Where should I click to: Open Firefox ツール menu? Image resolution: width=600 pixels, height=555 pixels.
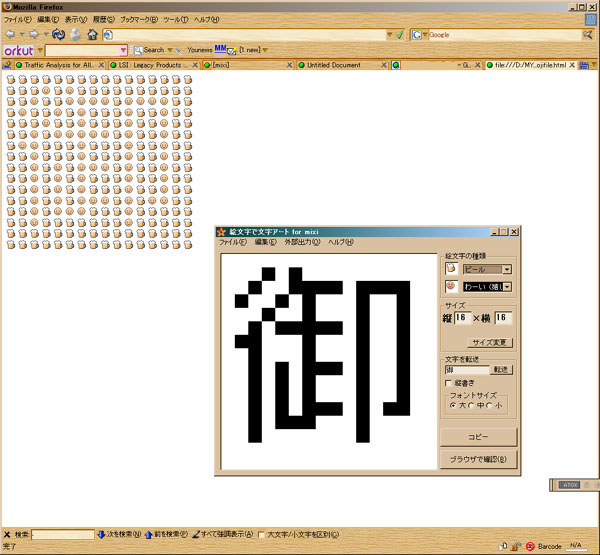pyautogui.click(x=176, y=19)
